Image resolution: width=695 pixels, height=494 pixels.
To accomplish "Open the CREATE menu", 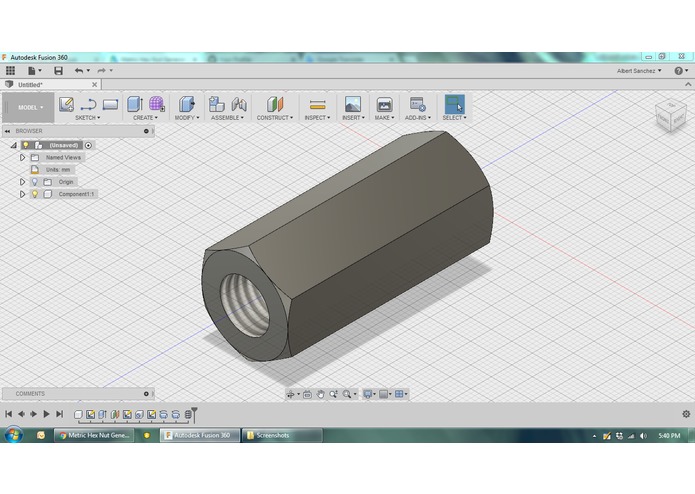I will tap(145, 118).
